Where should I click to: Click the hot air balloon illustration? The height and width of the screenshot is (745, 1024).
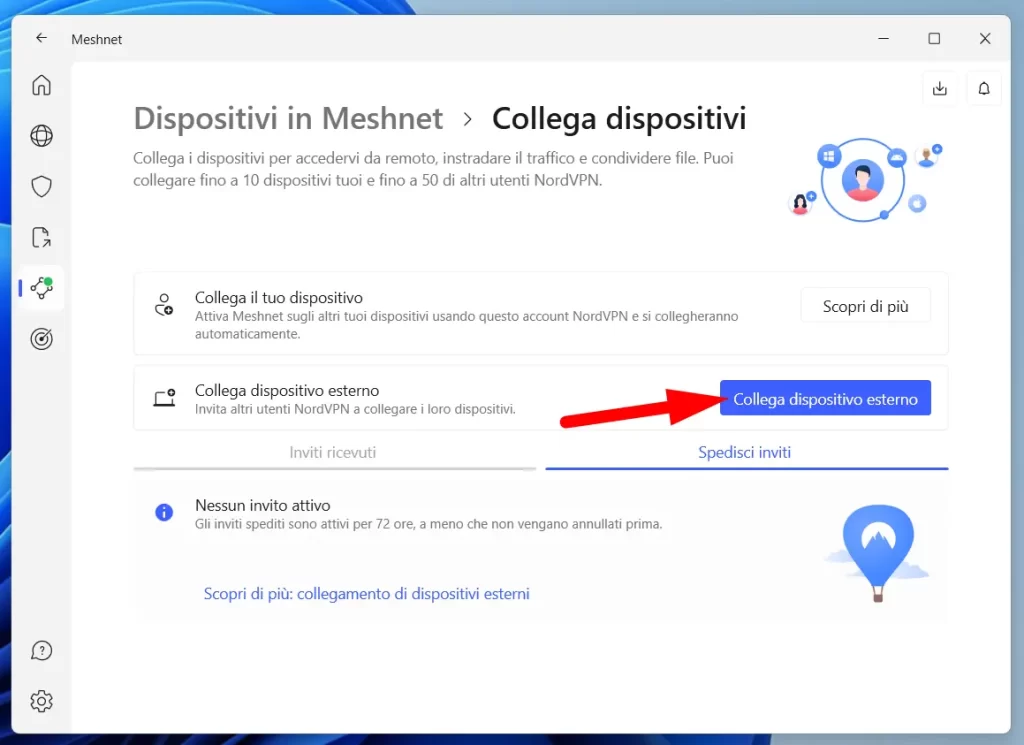pyautogui.click(x=877, y=553)
